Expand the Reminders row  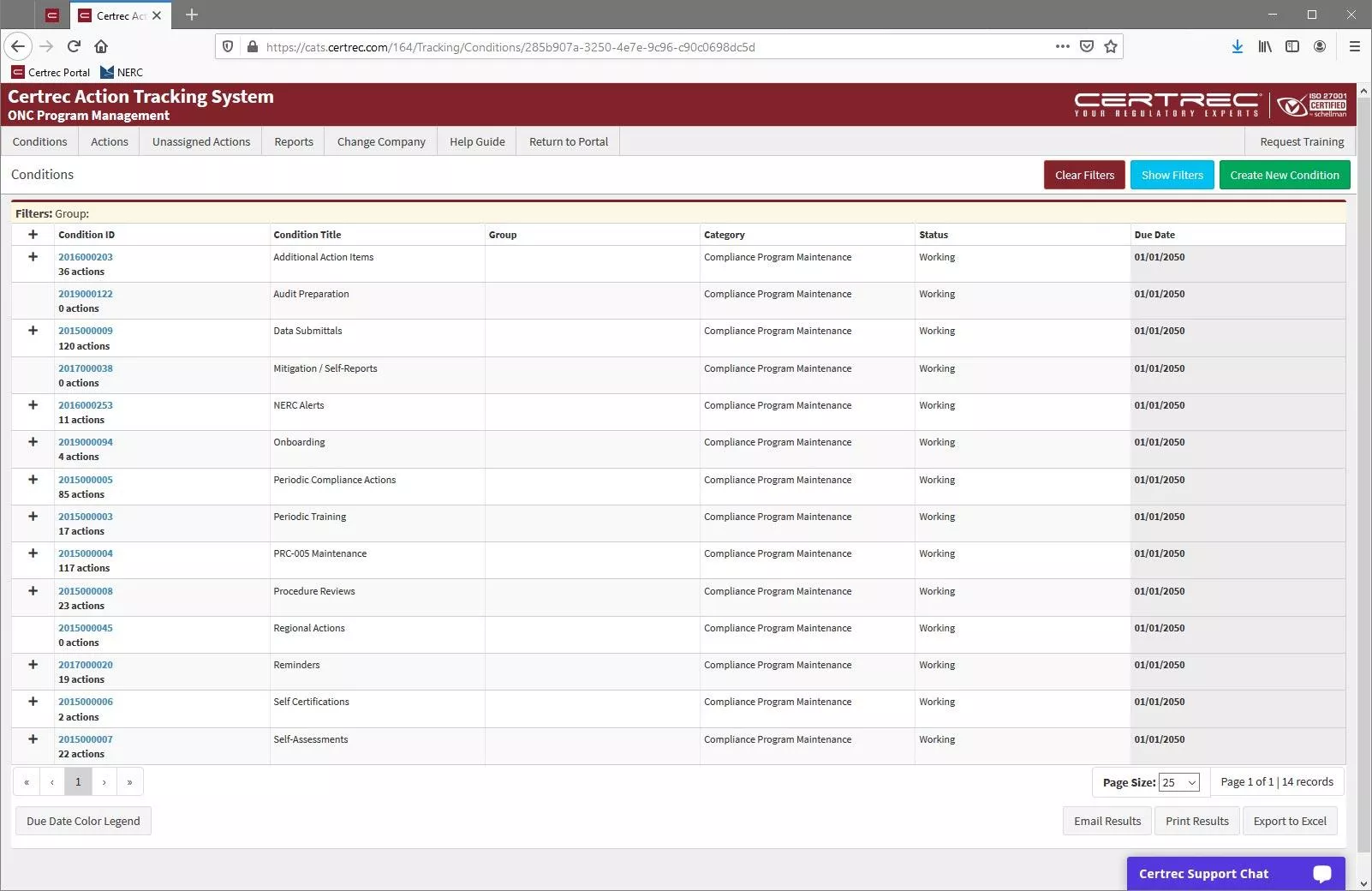pyautogui.click(x=33, y=664)
